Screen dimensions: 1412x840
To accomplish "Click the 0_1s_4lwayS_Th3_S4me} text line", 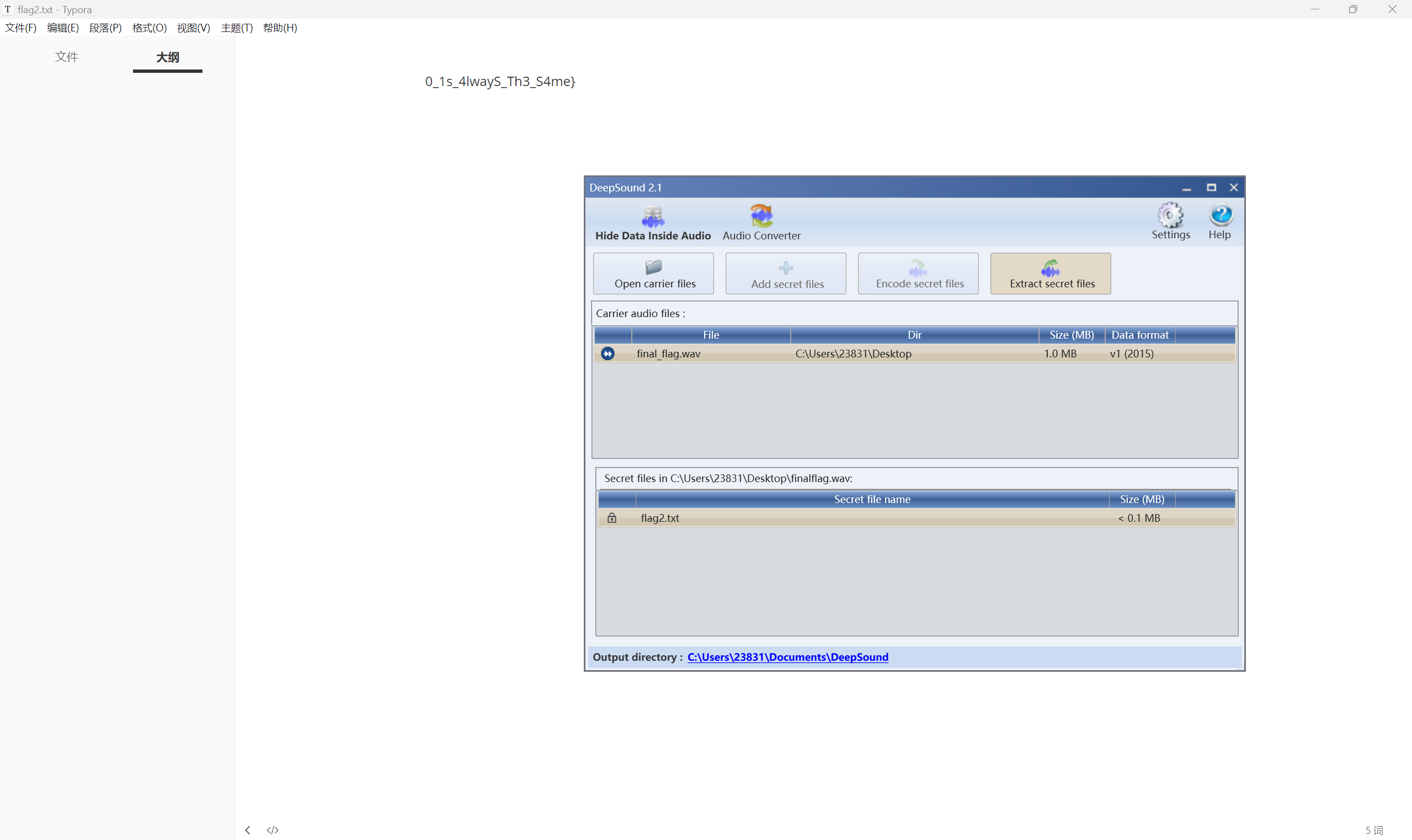I will (x=500, y=82).
